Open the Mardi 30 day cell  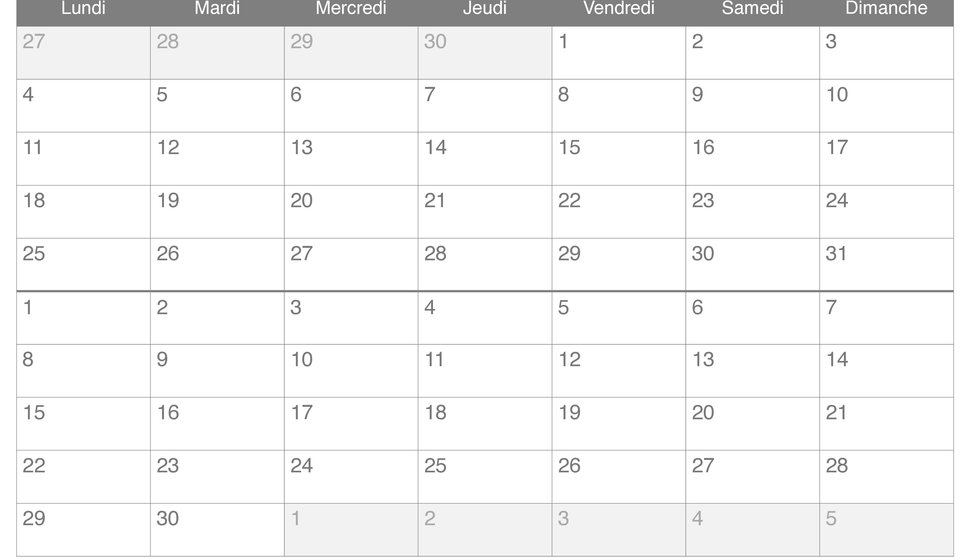pyautogui.click(x=217, y=530)
